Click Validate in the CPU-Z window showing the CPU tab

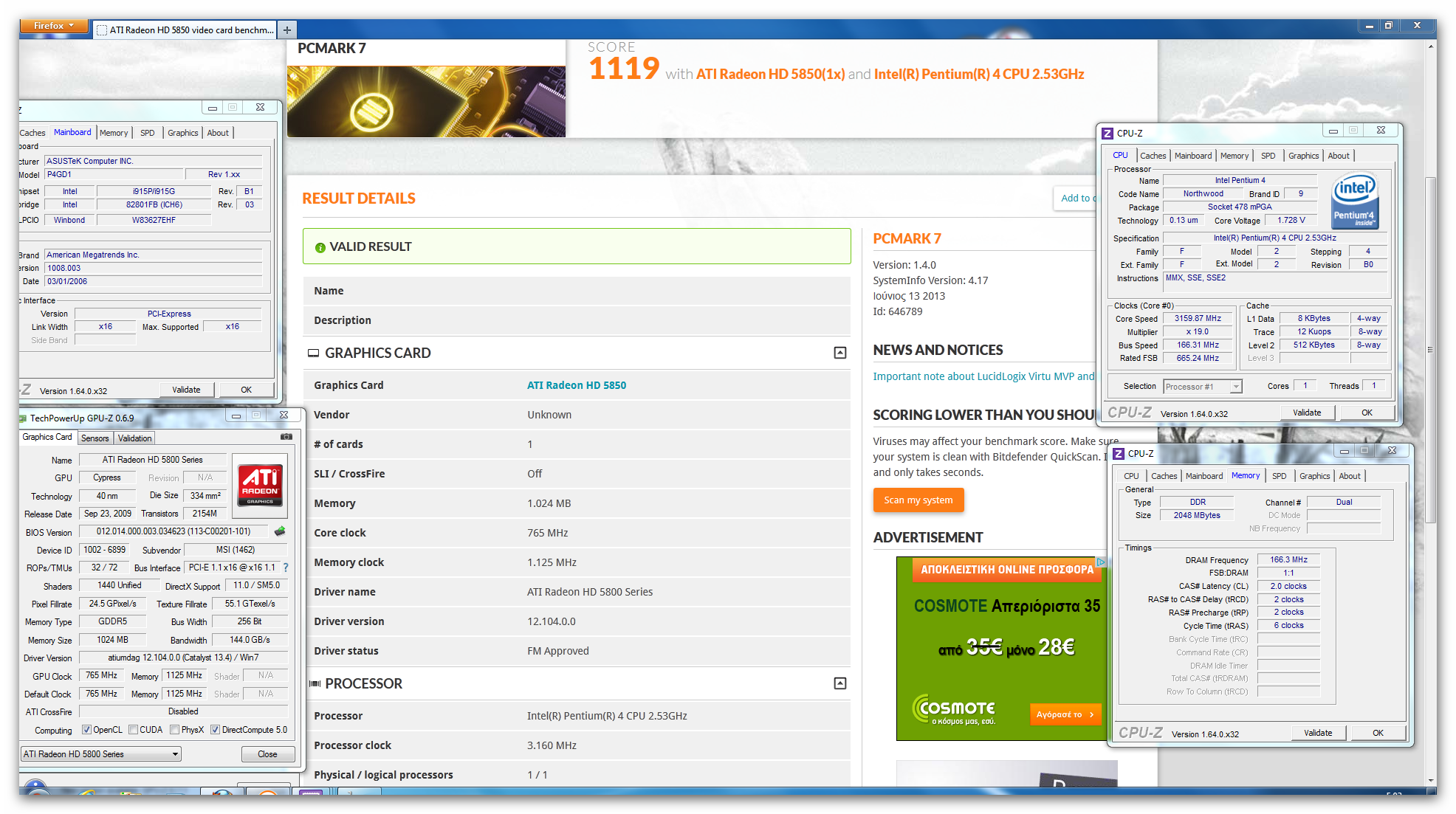(1307, 413)
